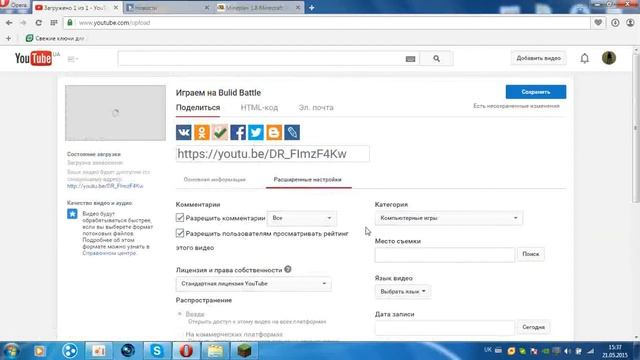Click the license help question mark
The width and height of the screenshot is (640, 360).
click(288, 269)
